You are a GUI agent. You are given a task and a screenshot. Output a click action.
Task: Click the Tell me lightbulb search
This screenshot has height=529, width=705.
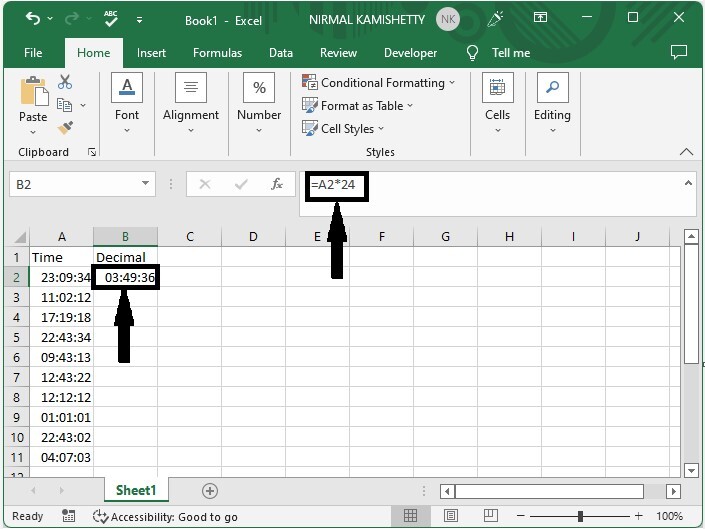tap(498, 53)
